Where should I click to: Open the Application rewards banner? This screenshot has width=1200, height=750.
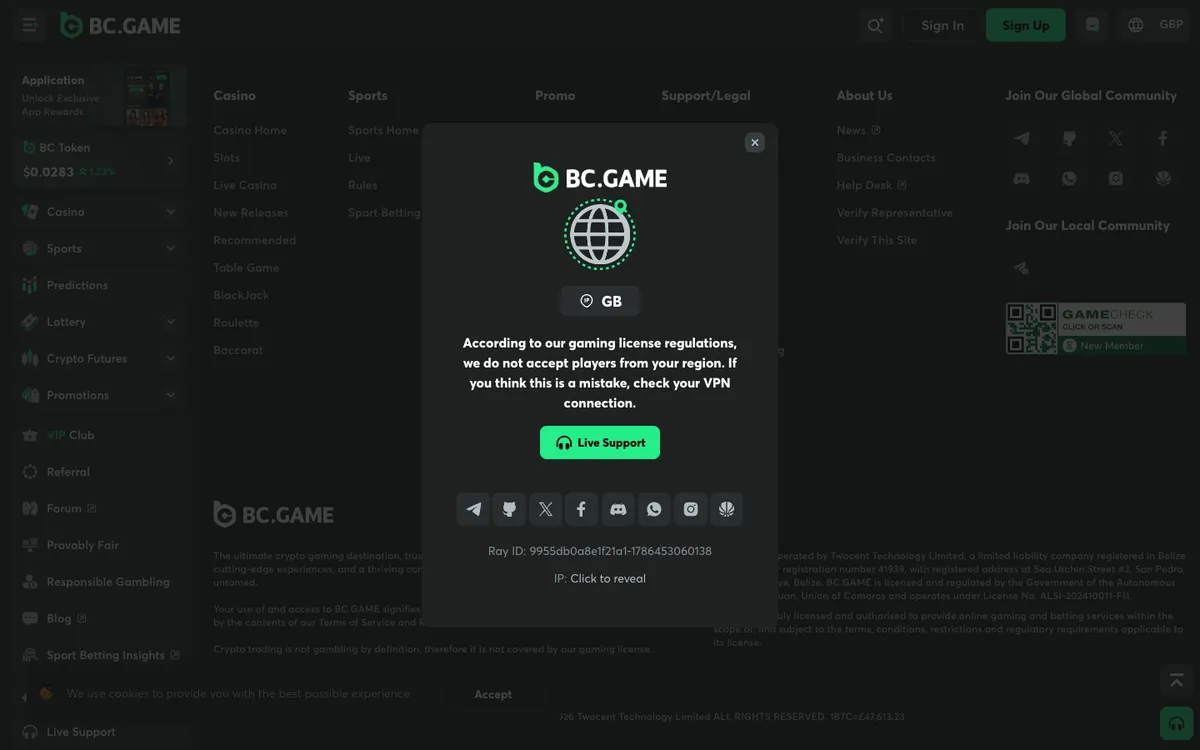click(101, 96)
